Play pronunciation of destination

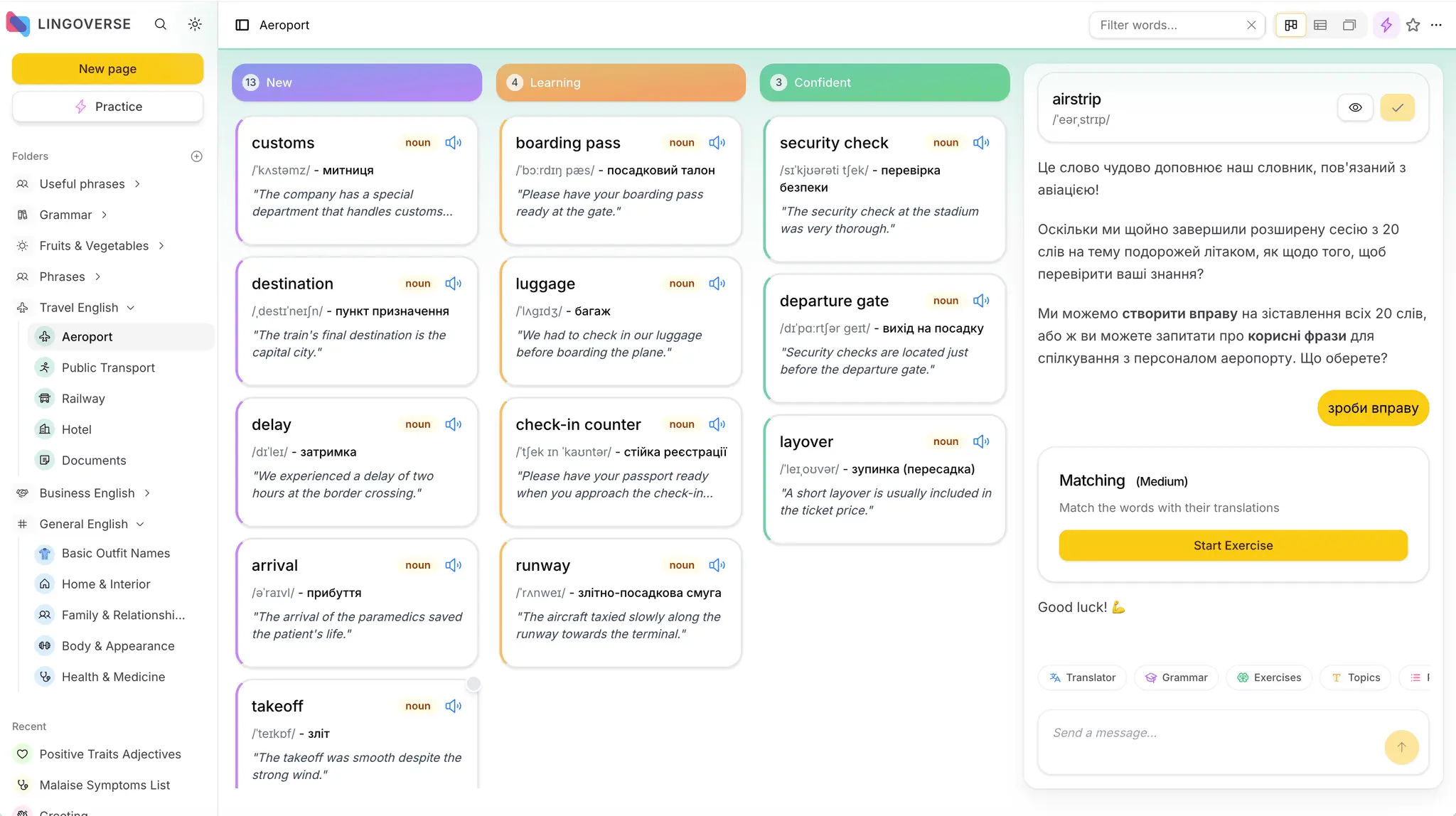453,284
